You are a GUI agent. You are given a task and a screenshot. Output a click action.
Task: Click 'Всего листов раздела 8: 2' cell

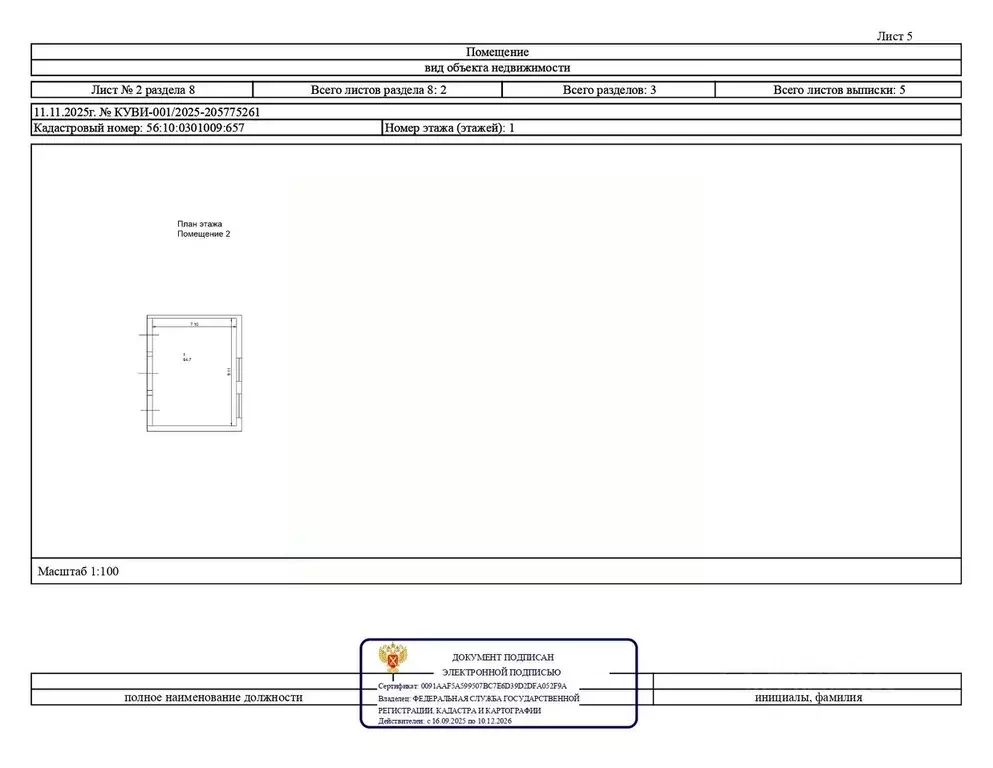pos(378,90)
